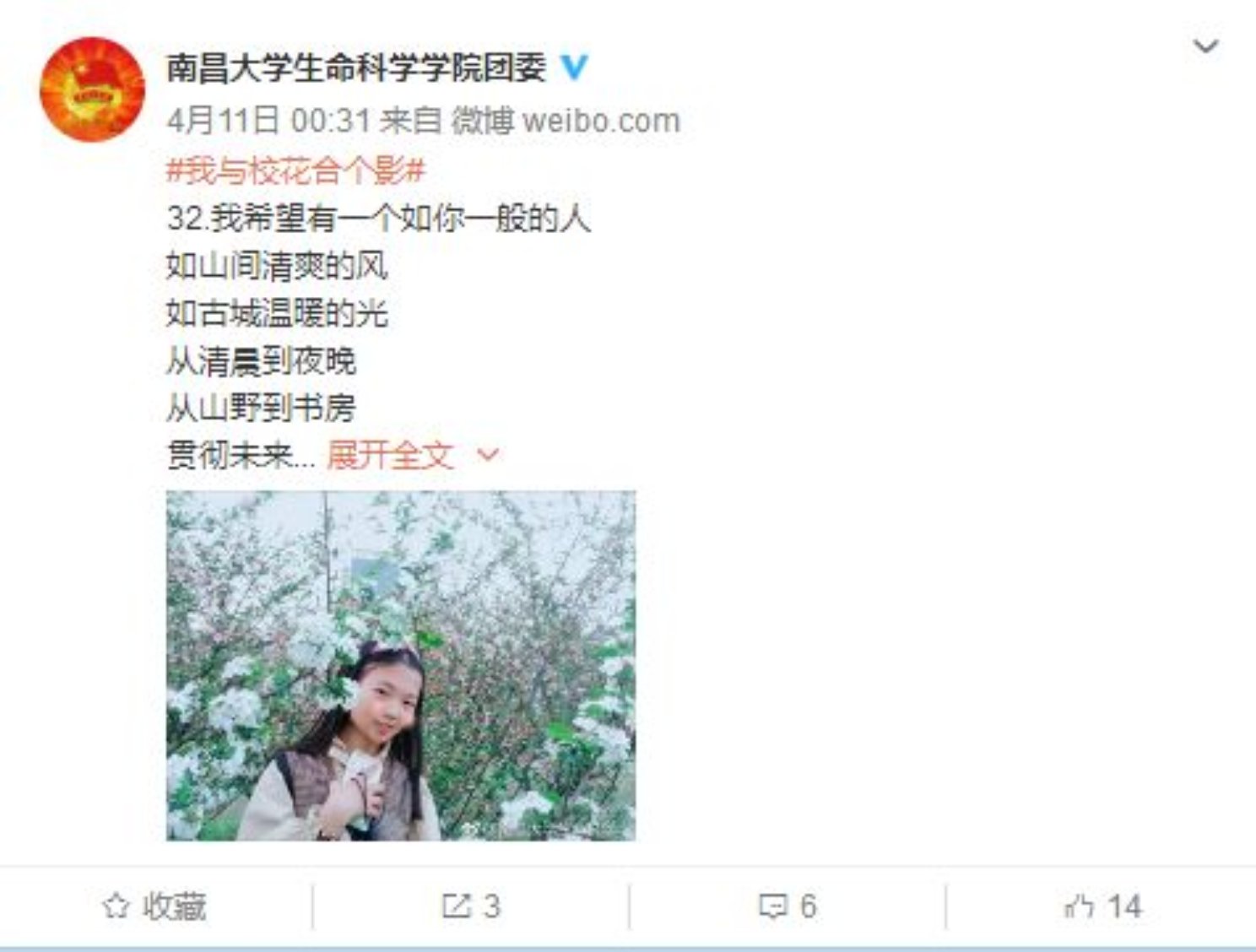The height and width of the screenshot is (952, 1256).
Task: Click the truncated text 贯彻未来...
Action: [x=230, y=456]
